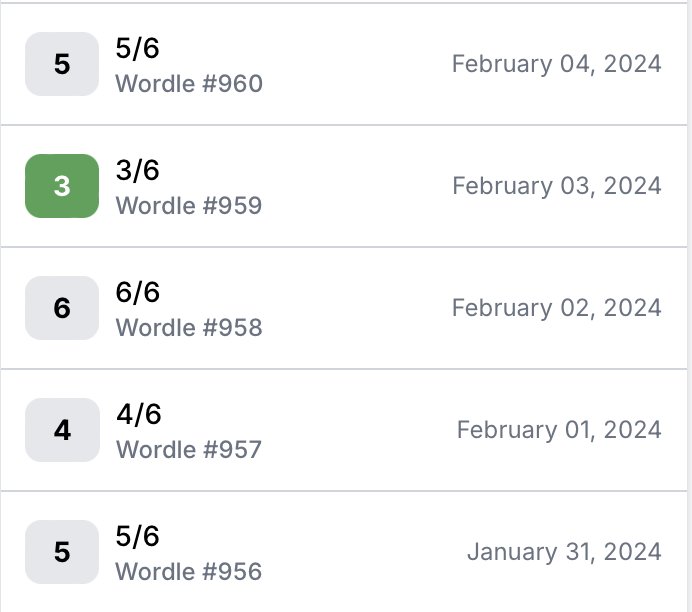Click the gray score badge for Wordle #960
The width and height of the screenshot is (692, 612).
62,64
